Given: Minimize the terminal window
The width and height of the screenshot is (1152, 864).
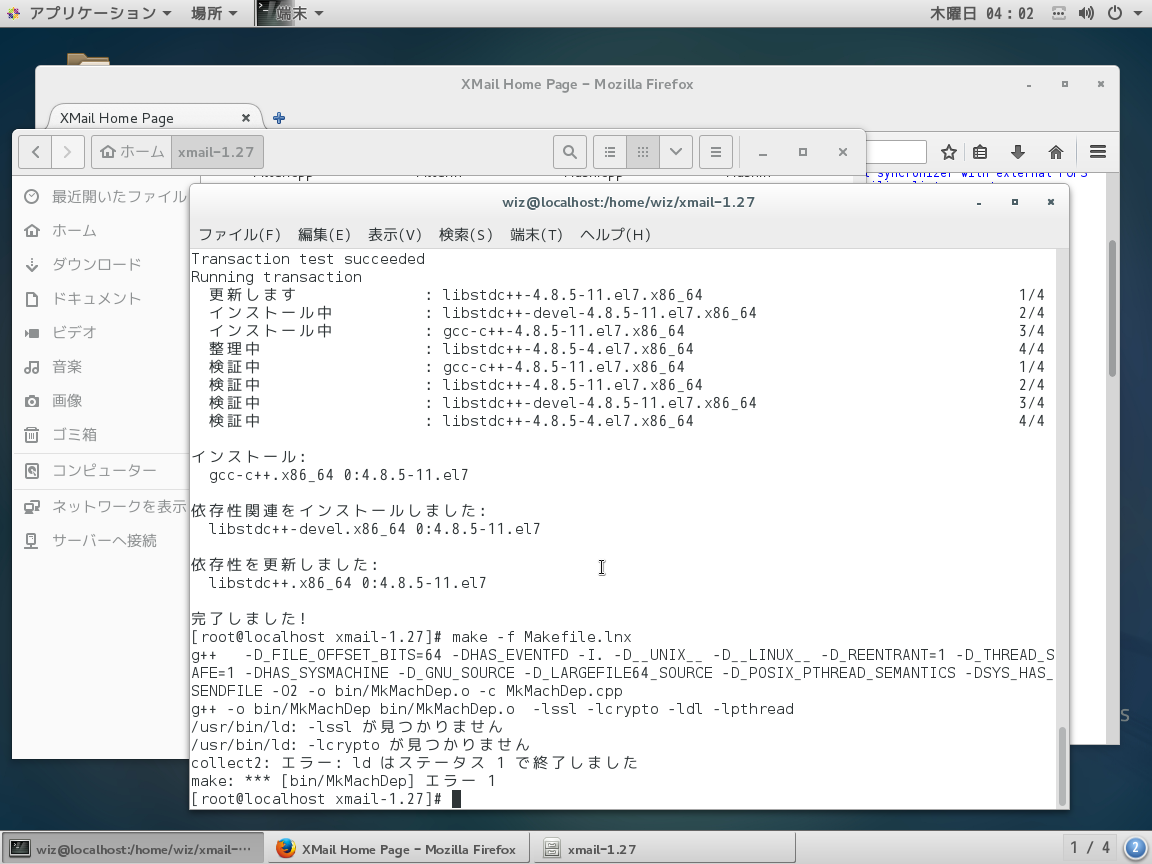Looking at the screenshot, I should pos(979,202).
